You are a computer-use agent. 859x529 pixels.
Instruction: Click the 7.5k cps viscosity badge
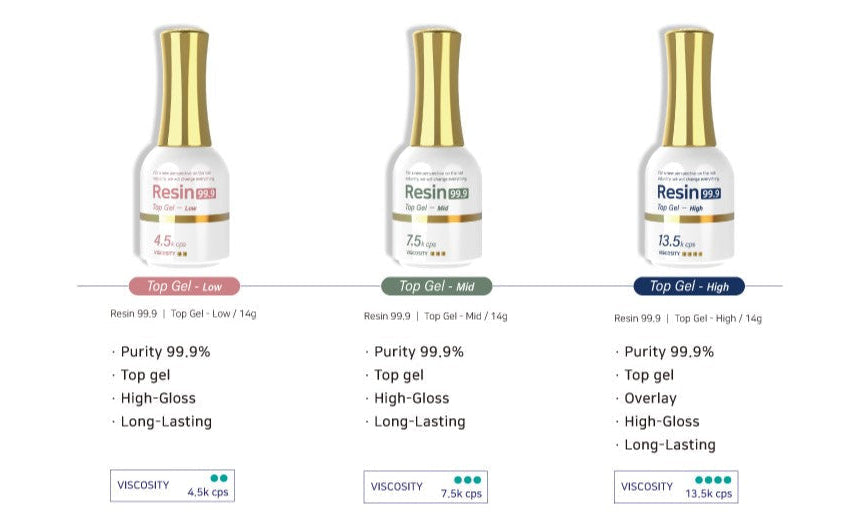[x=425, y=486]
